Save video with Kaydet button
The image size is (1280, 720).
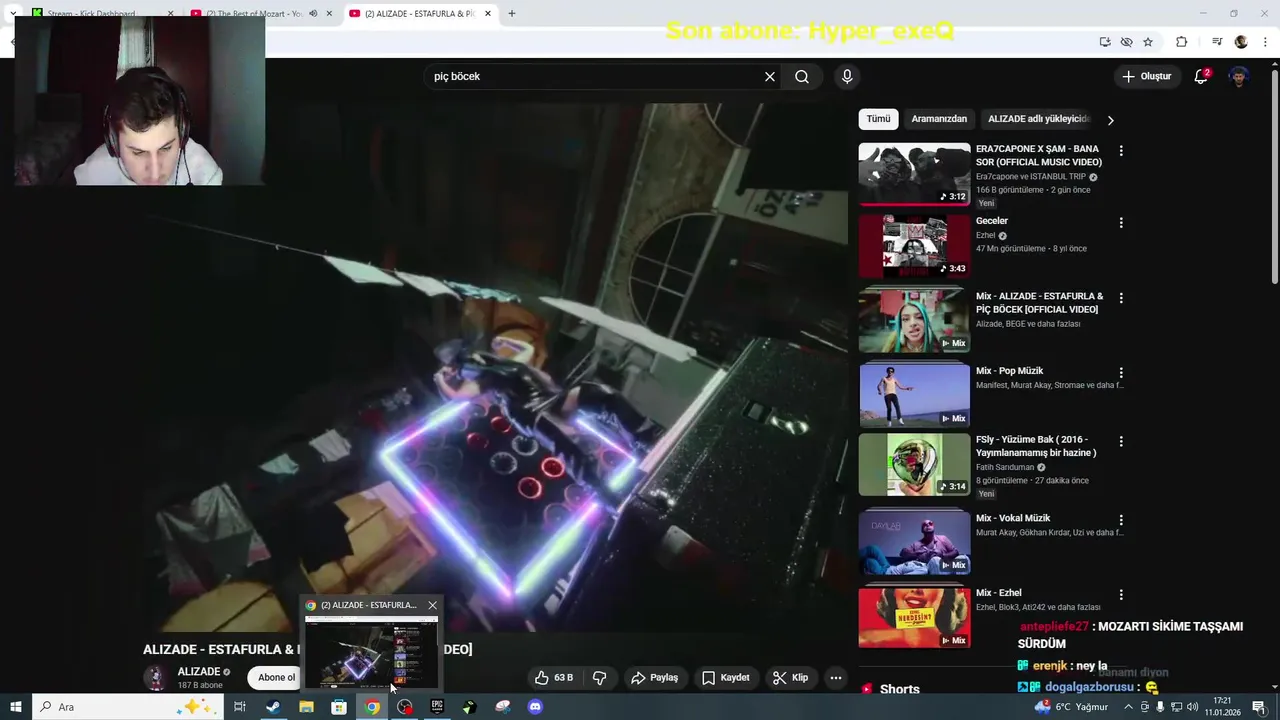(x=726, y=678)
